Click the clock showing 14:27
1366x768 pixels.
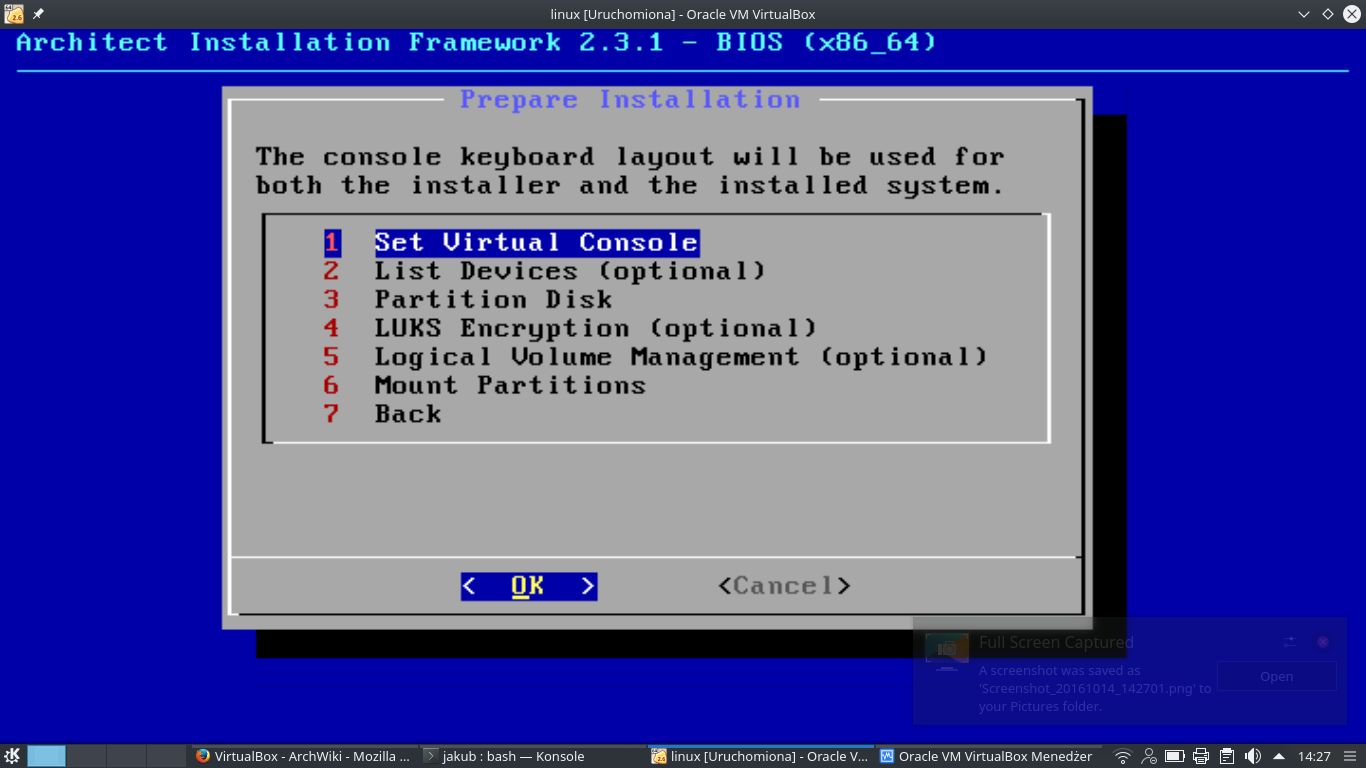tap(1314, 756)
